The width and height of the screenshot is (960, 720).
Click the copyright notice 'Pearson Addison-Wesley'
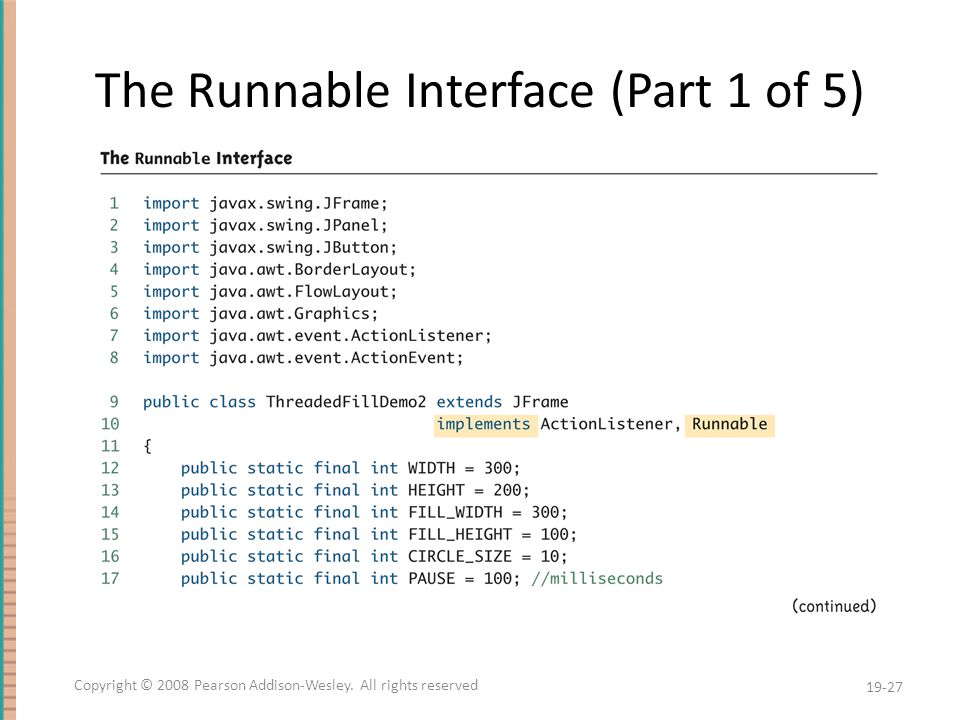tap(273, 685)
